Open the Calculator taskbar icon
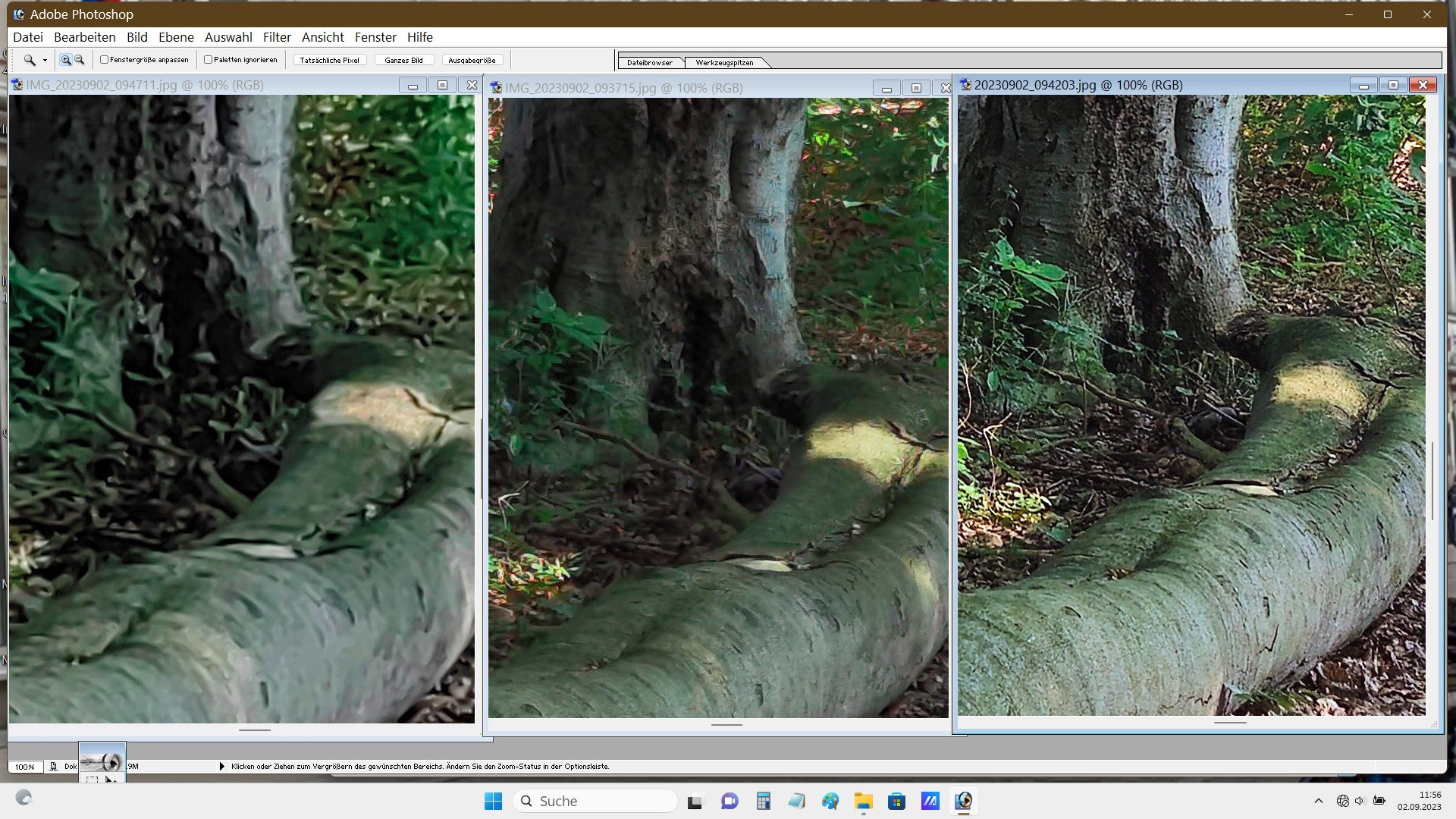The image size is (1456, 819). [x=763, y=801]
